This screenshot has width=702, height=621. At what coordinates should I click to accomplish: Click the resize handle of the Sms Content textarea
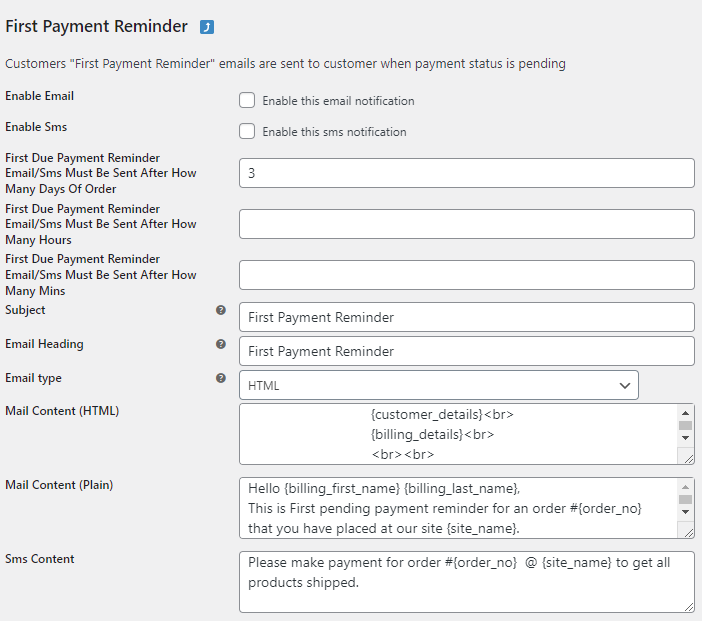point(689,607)
